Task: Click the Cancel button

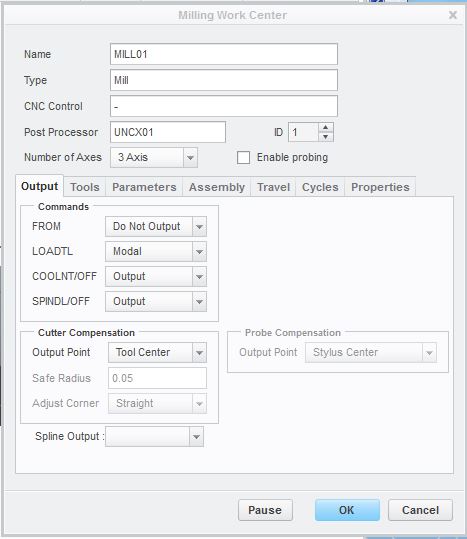Action: point(420,510)
